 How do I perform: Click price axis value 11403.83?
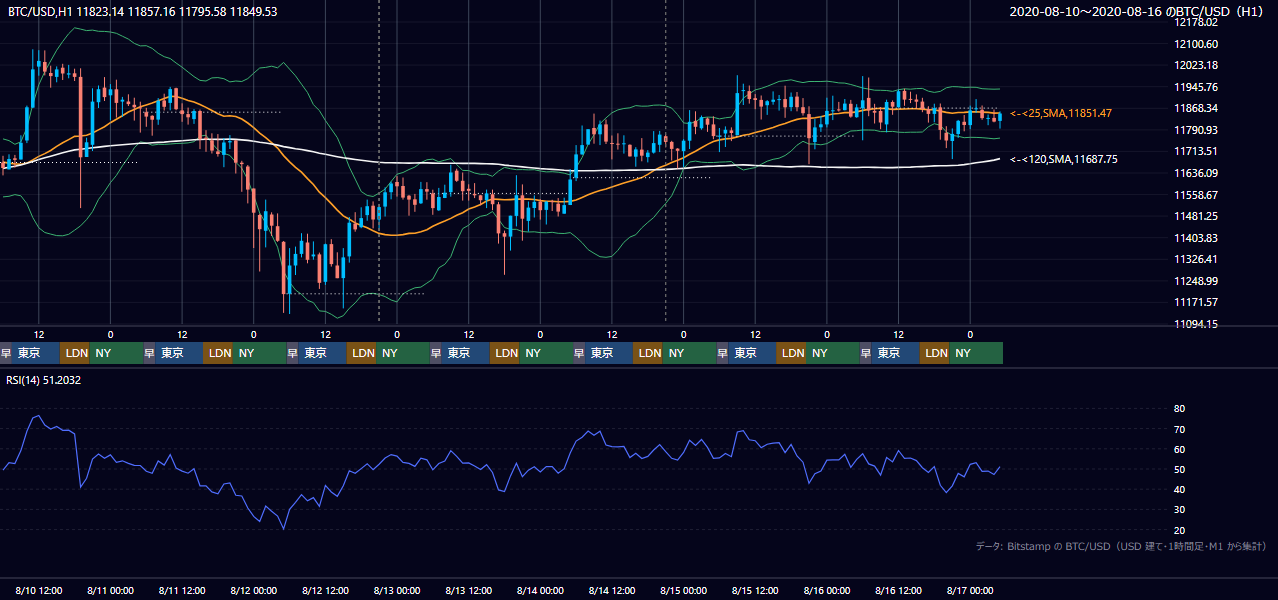click(1196, 238)
